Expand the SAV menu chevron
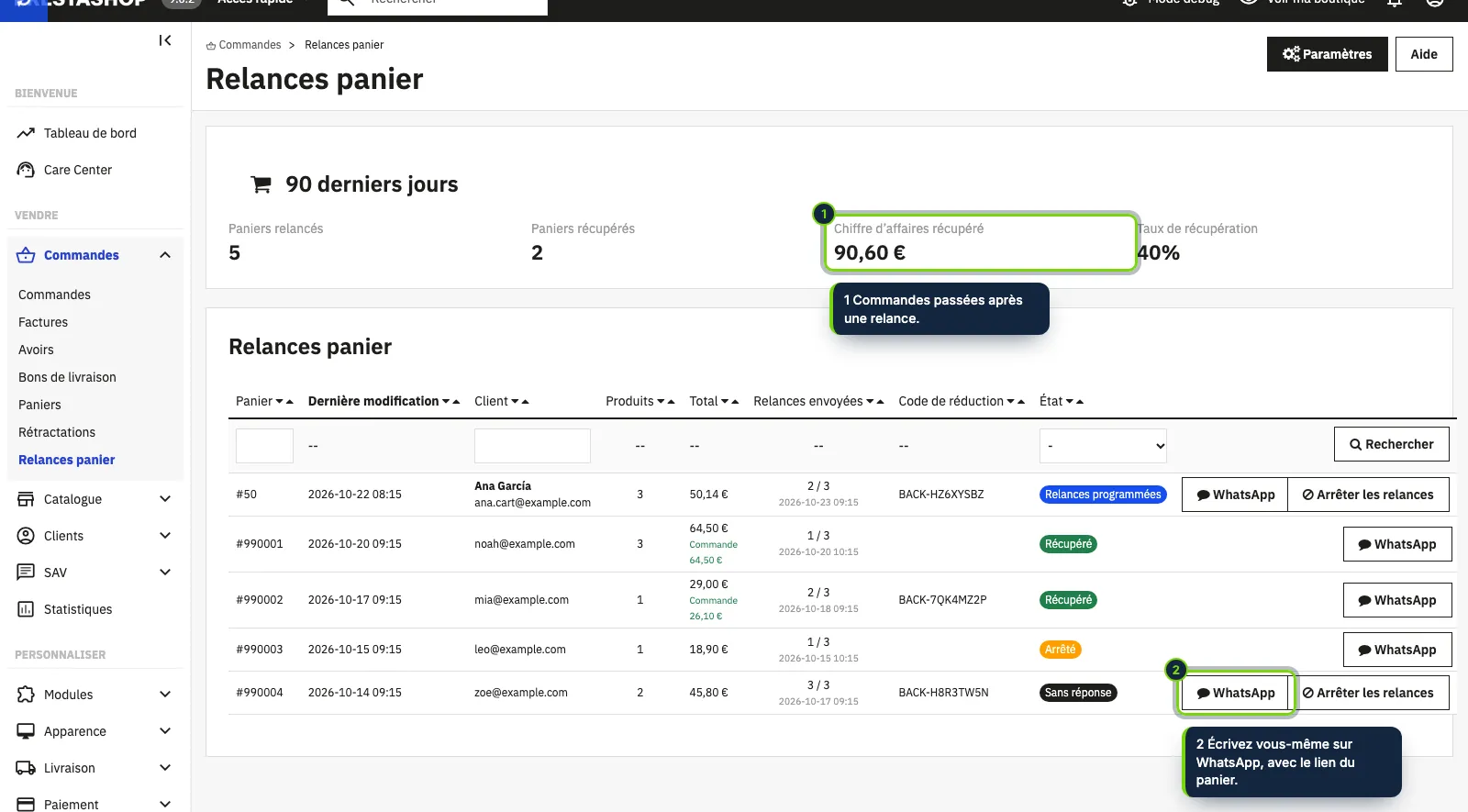Screen dimensions: 1468x812 point(165,573)
